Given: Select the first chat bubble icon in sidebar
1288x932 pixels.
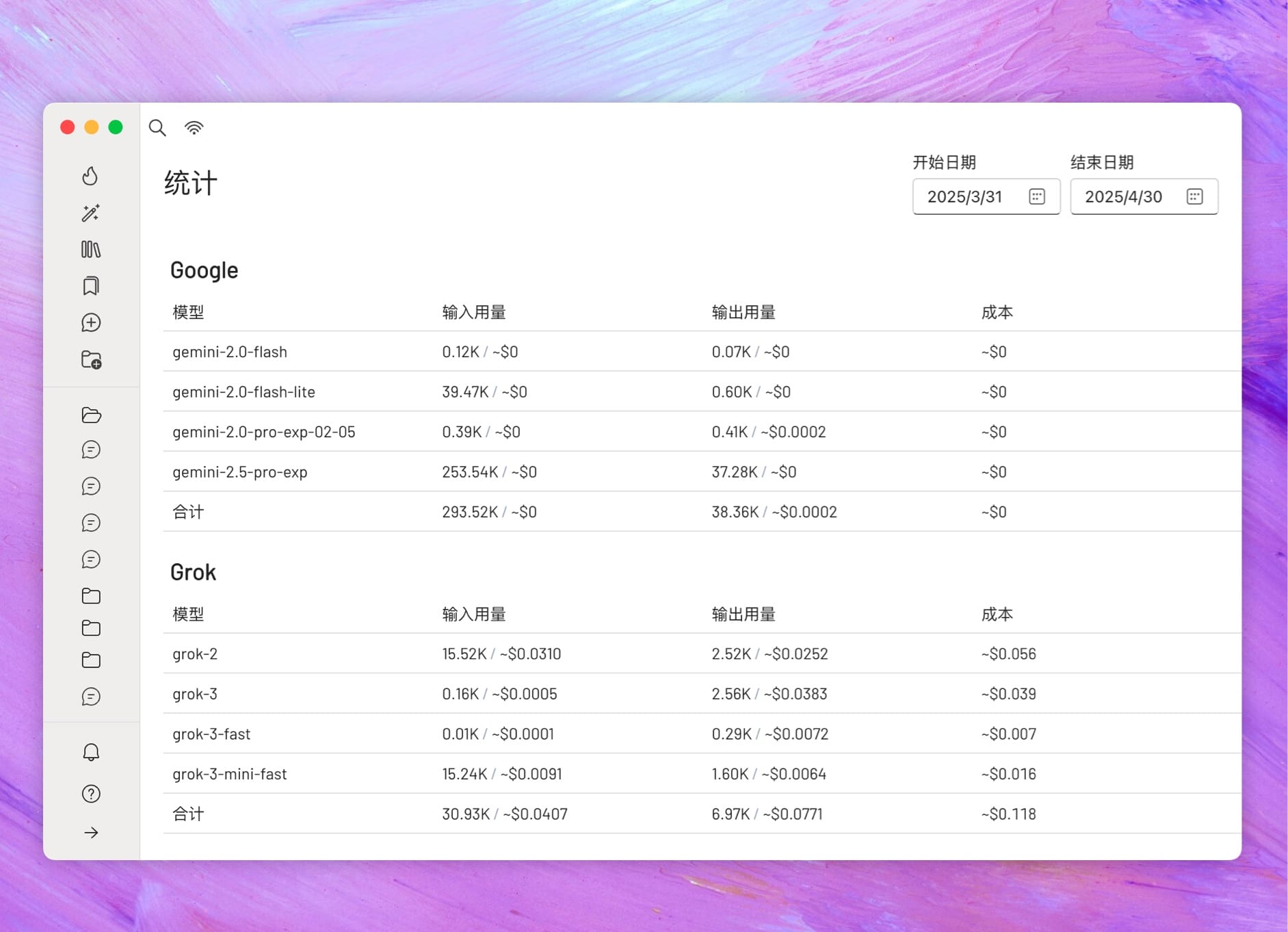Looking at the screenshot, I should point(90,450).
